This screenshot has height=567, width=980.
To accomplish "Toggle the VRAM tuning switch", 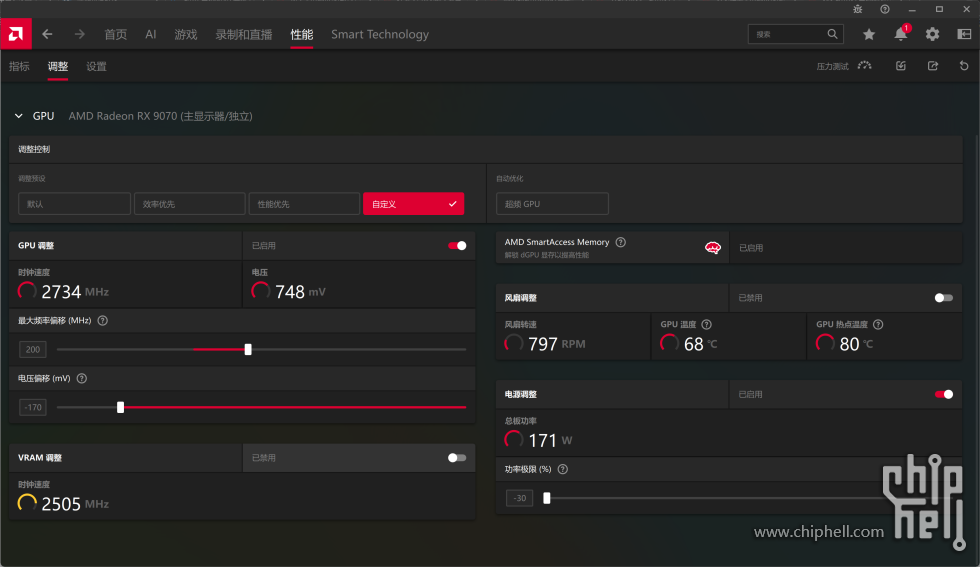I will click(x=457, y=458).
